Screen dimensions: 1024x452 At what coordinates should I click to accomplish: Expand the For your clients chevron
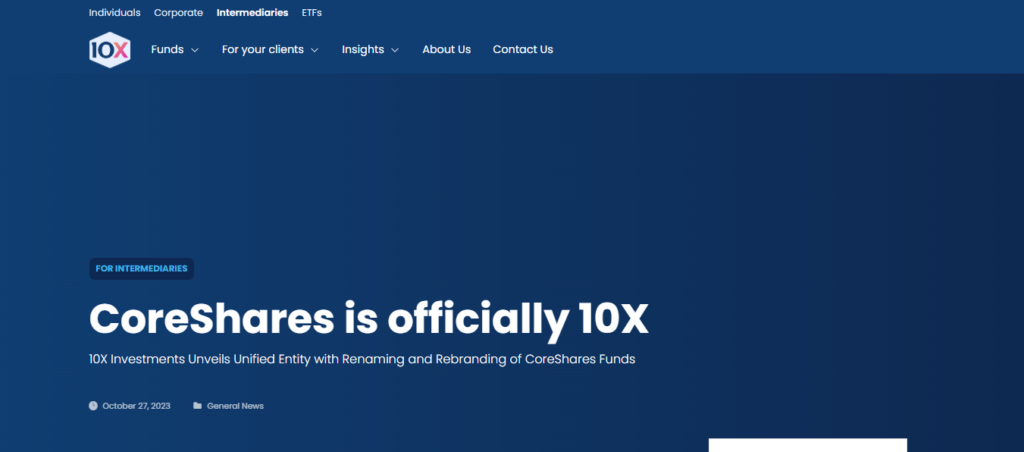[314, 50]
